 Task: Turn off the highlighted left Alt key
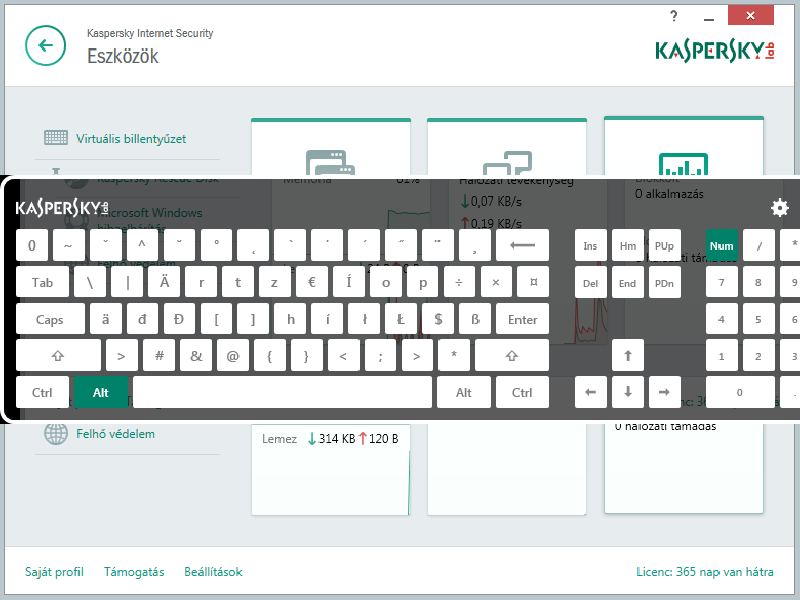pos(101,392)
